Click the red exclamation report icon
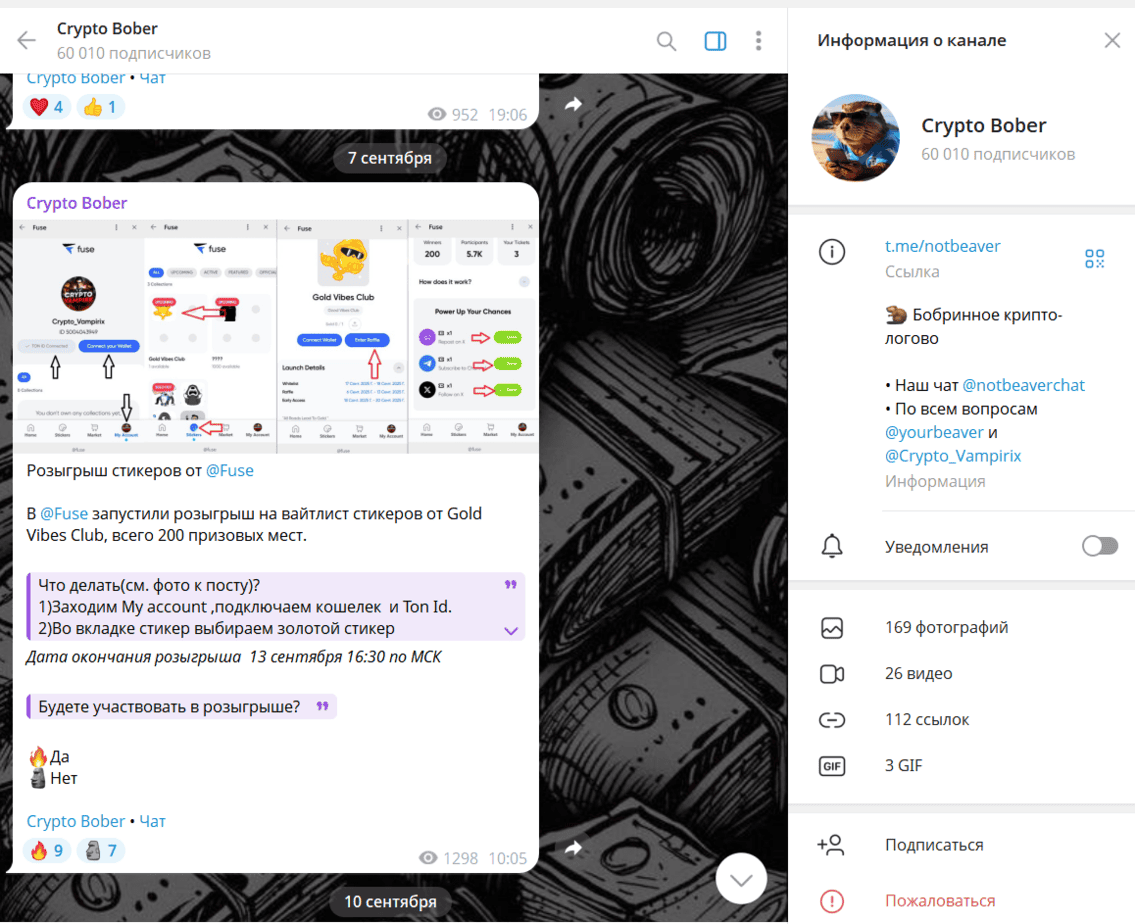The width and height of the screenshot is (1135, 924). pyautogui.click(x=832, y=901)
